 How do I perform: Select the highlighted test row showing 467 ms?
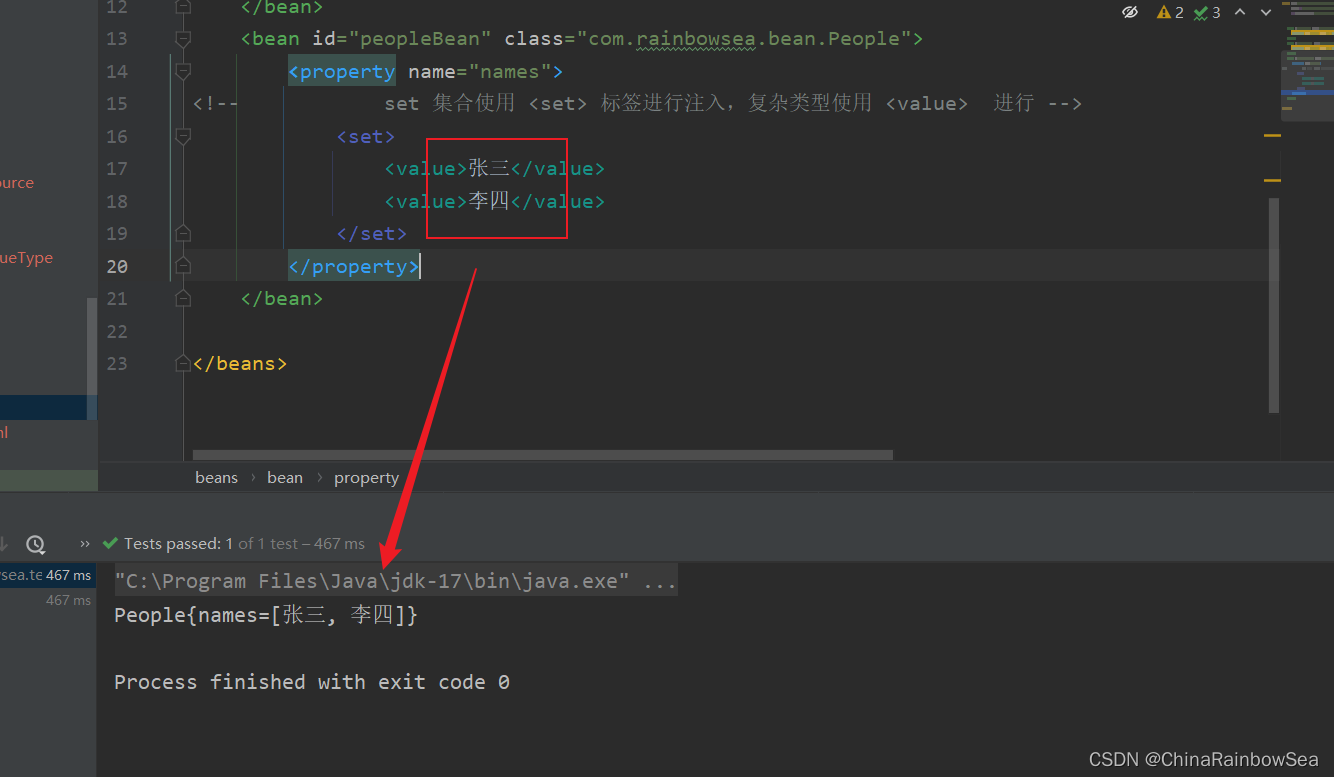(48, 575)
